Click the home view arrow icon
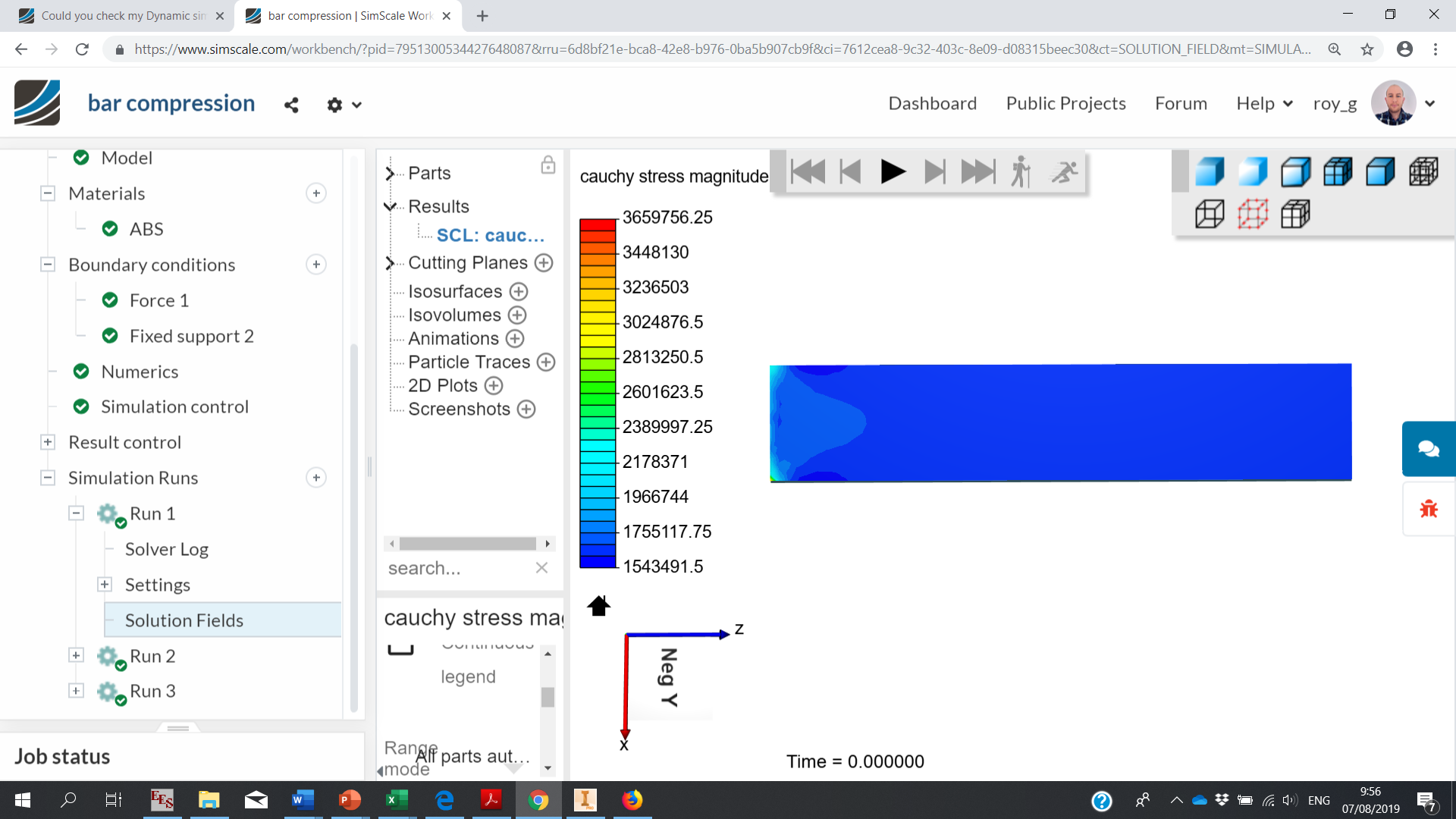Screen dimensions: 1456x819 (598, 606)
